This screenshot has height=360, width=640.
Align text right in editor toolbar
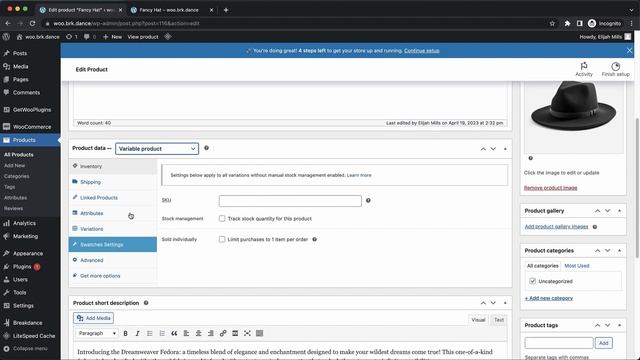pyautogui.click(x=211, y=333)
